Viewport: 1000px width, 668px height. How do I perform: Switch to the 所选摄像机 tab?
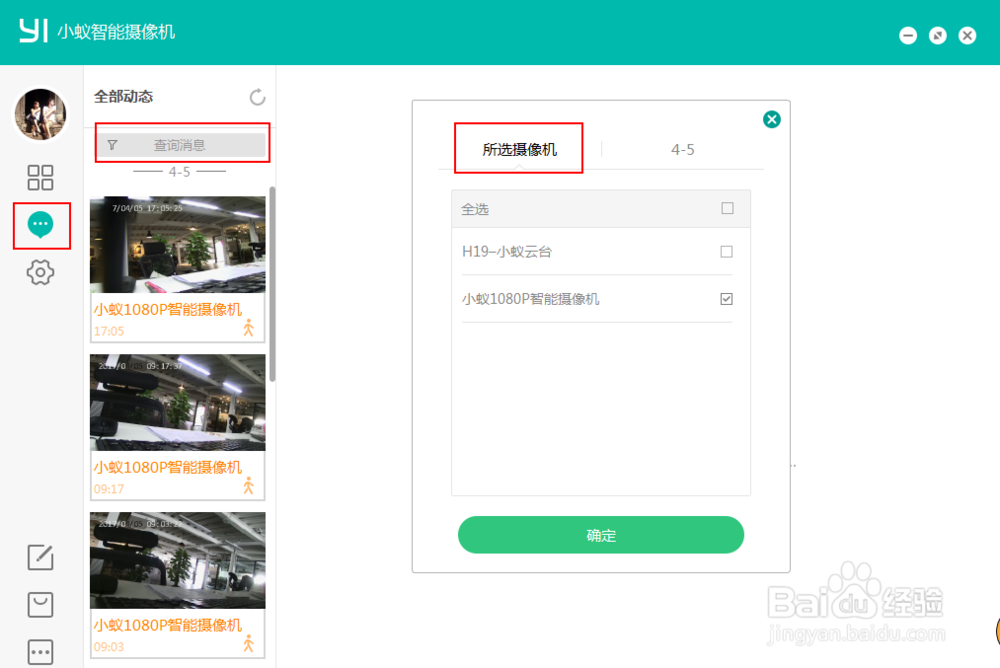tap(519, 148)
